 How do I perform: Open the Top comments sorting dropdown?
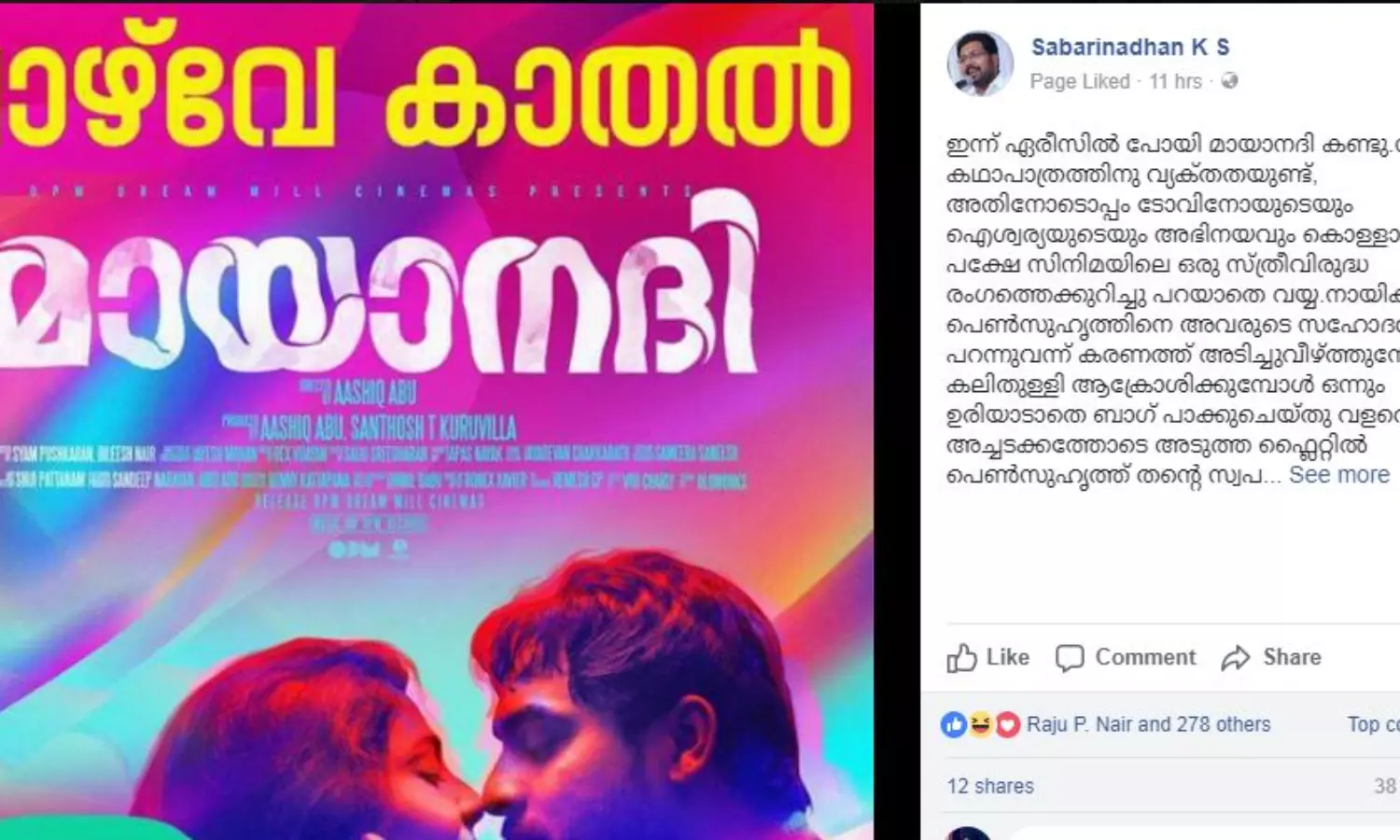pos(1373,724)
